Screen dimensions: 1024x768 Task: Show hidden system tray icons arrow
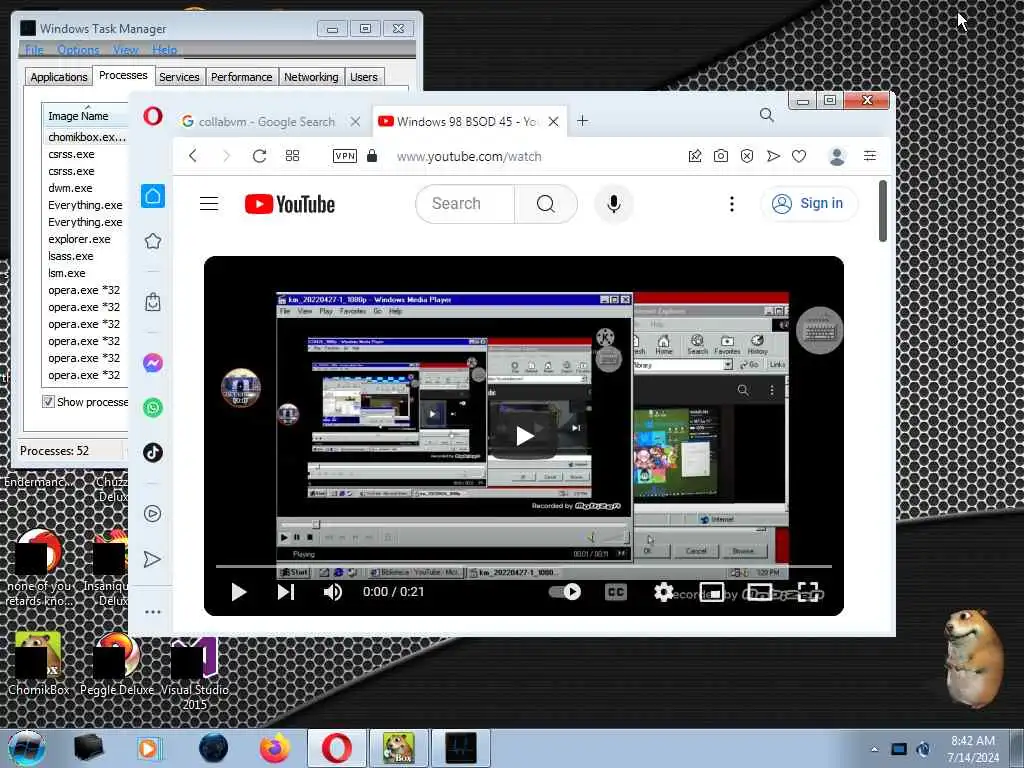(874, 748)
